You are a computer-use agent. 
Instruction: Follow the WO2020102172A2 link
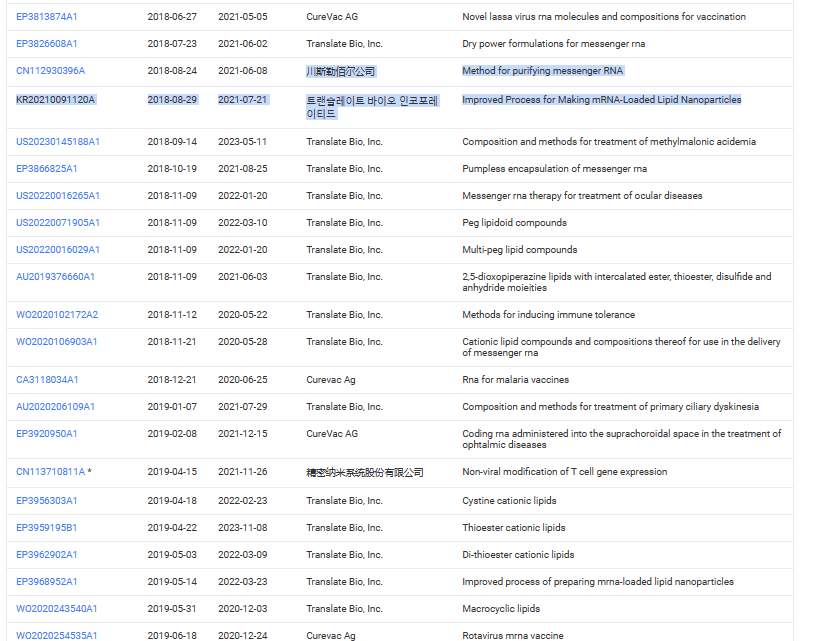[57, 315]
